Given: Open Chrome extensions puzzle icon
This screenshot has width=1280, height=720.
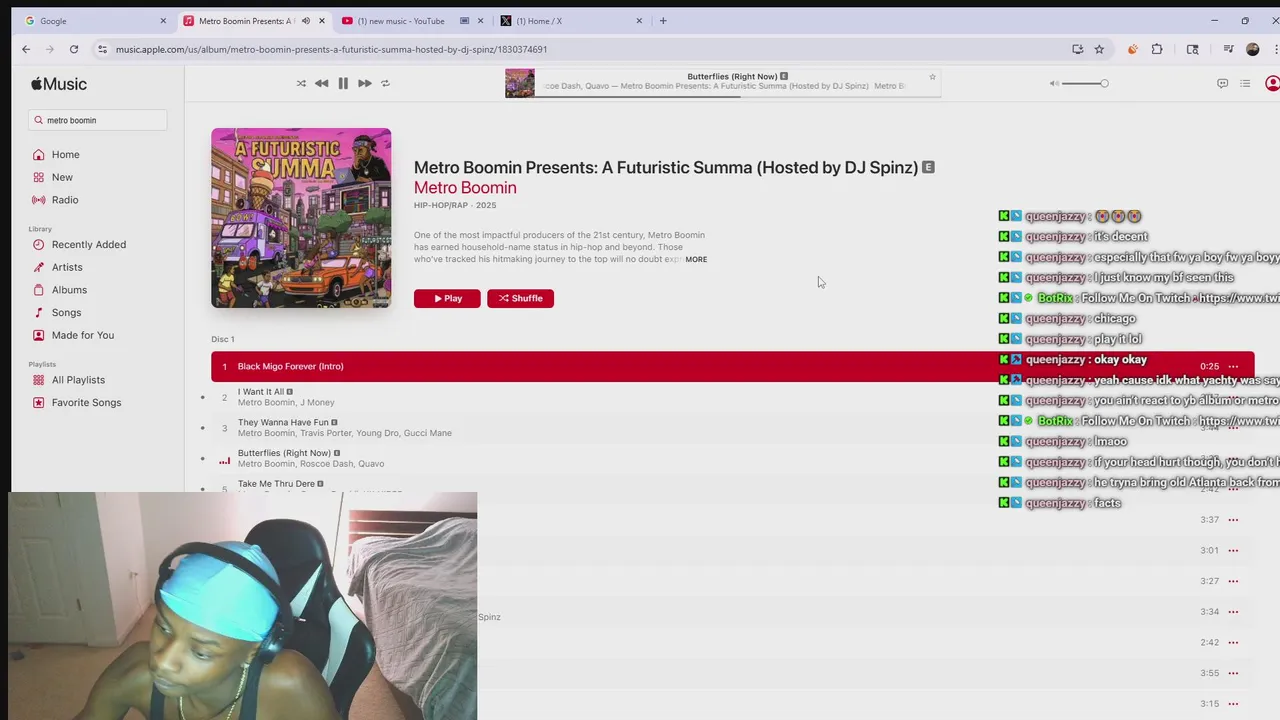Looking at the screenshot, I should tap(1157, 49).
